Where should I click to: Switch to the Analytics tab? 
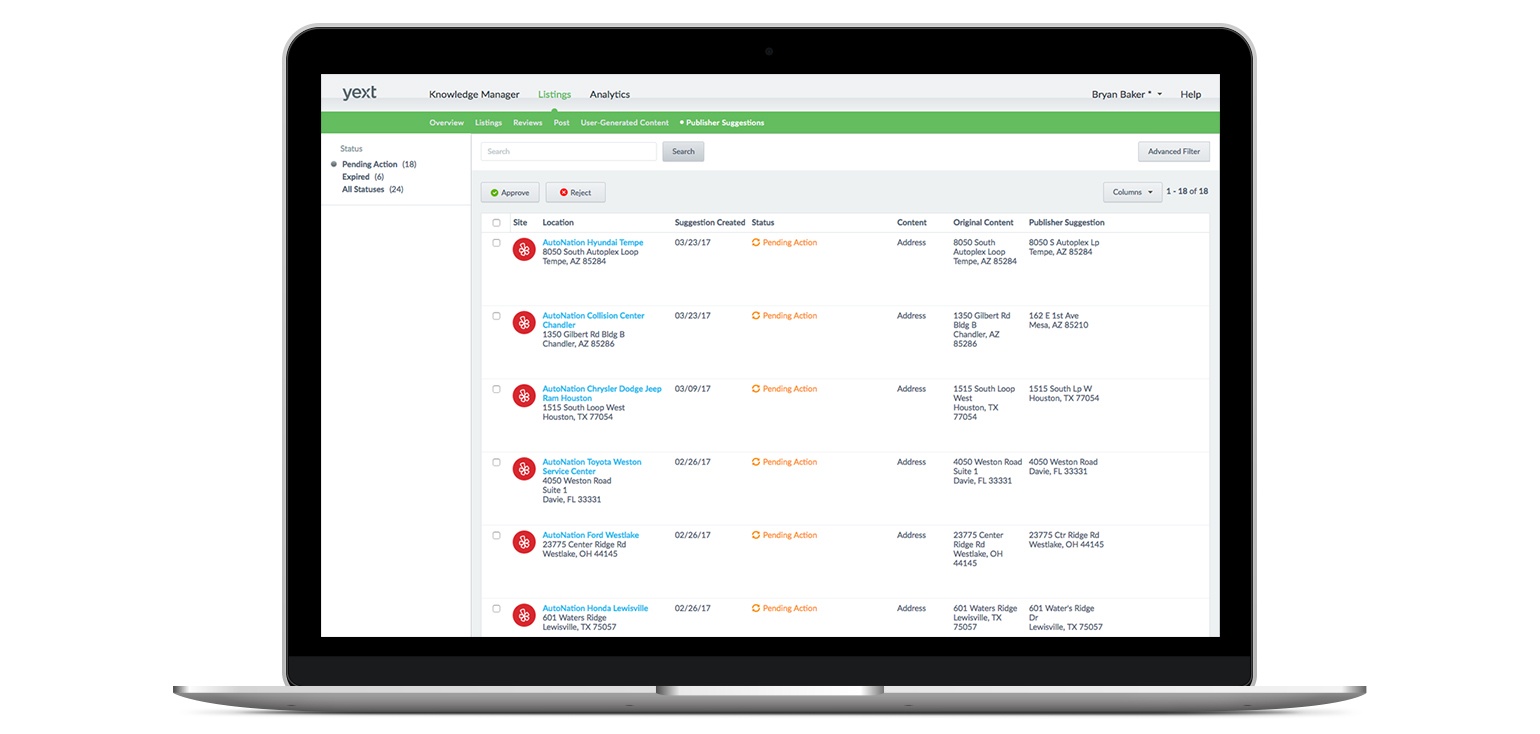click(609, 95)
